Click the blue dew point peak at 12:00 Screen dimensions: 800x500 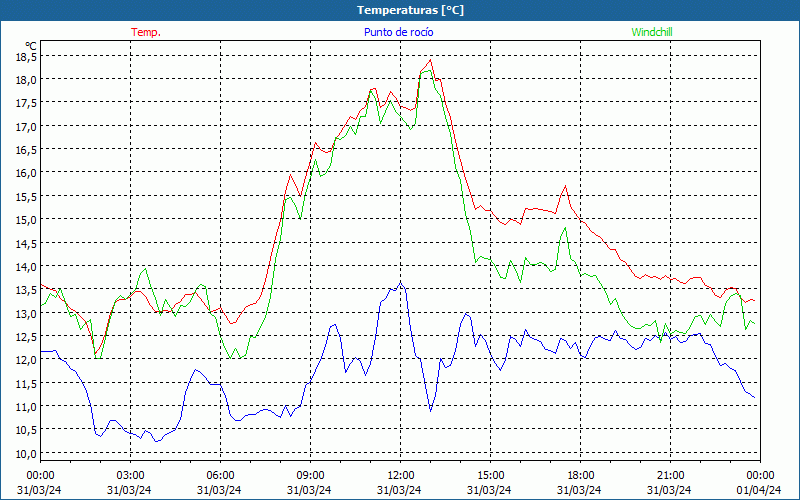tap(401, 282)
